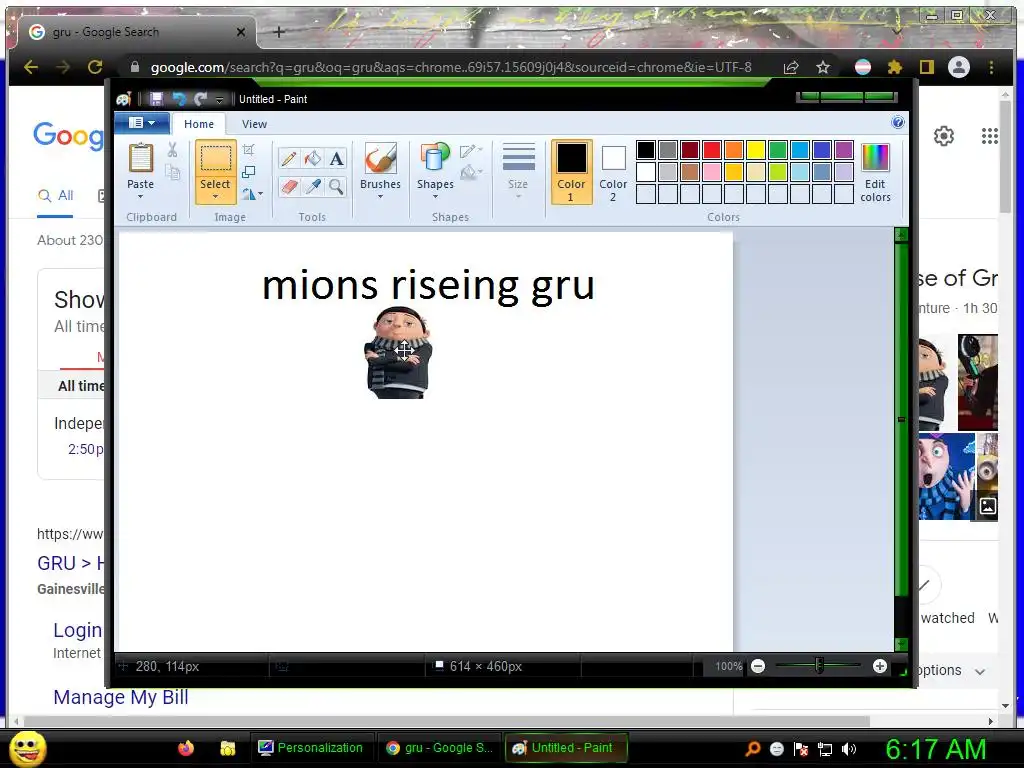Click the Resize icon in Image group
Screen dimensions: 1024x768
click(x=249, y=172)
